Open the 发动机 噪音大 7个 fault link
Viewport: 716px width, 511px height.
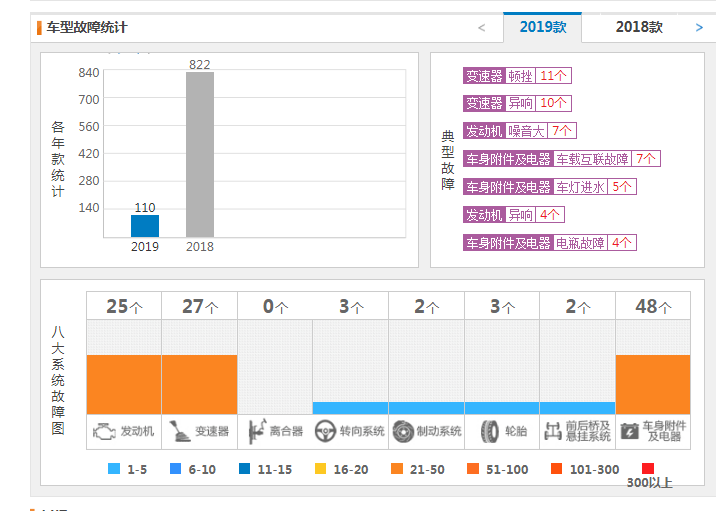coord(520,131)
